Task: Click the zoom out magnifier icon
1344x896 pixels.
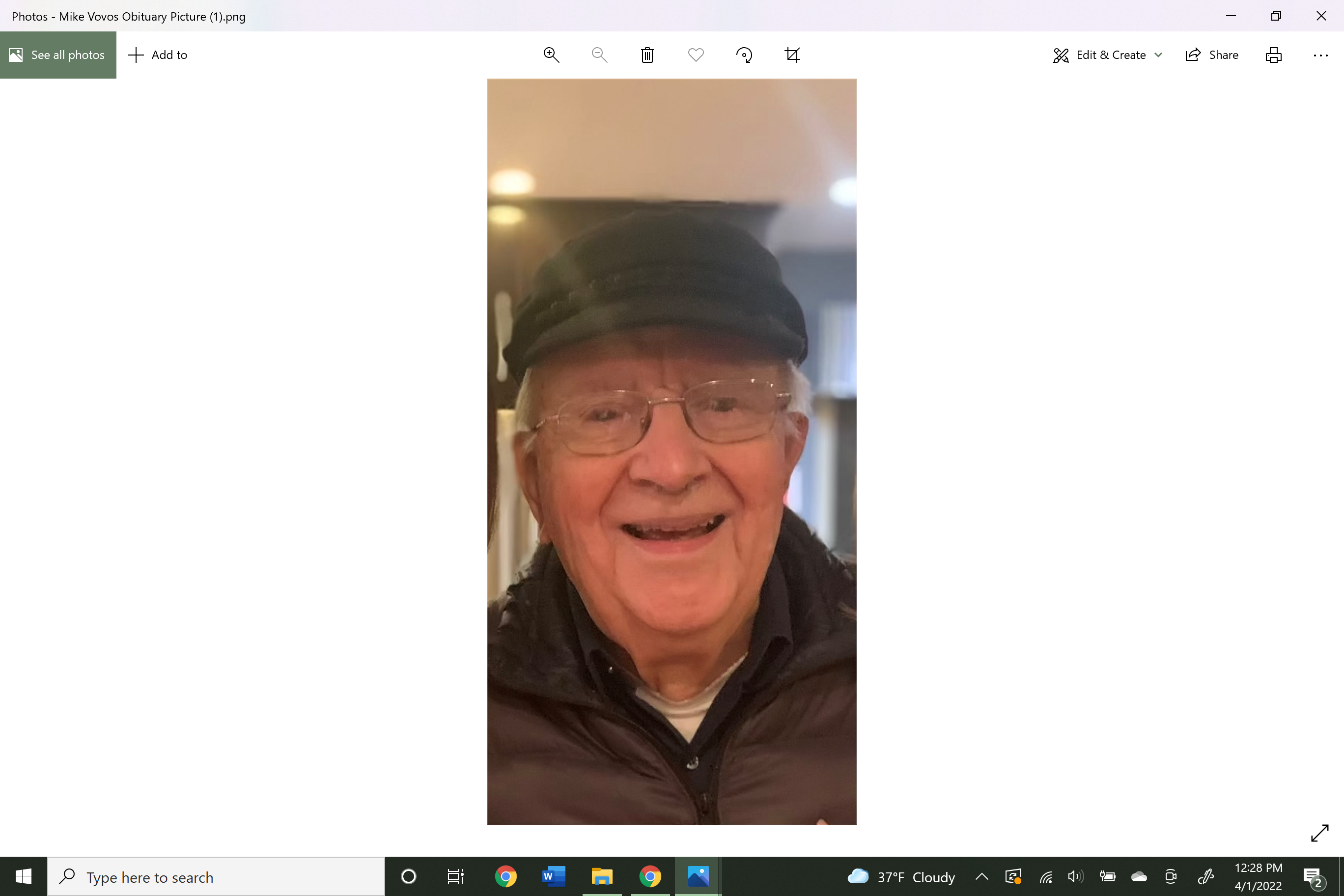Action: tap(599, 55)
